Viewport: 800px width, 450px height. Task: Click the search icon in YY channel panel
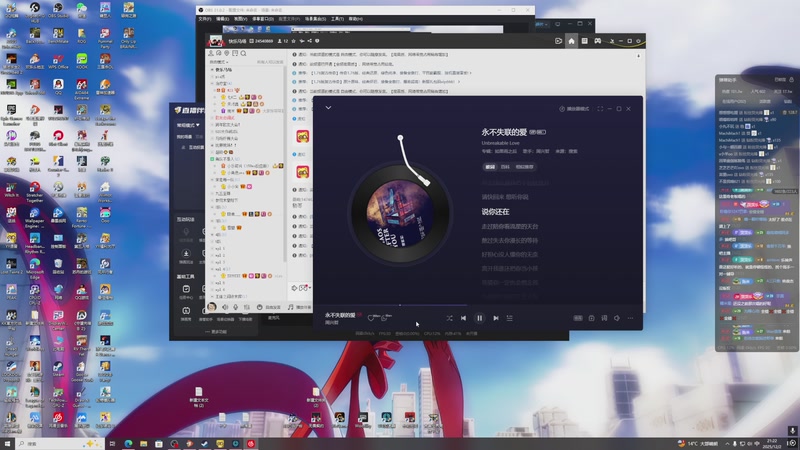click(244, 53)
